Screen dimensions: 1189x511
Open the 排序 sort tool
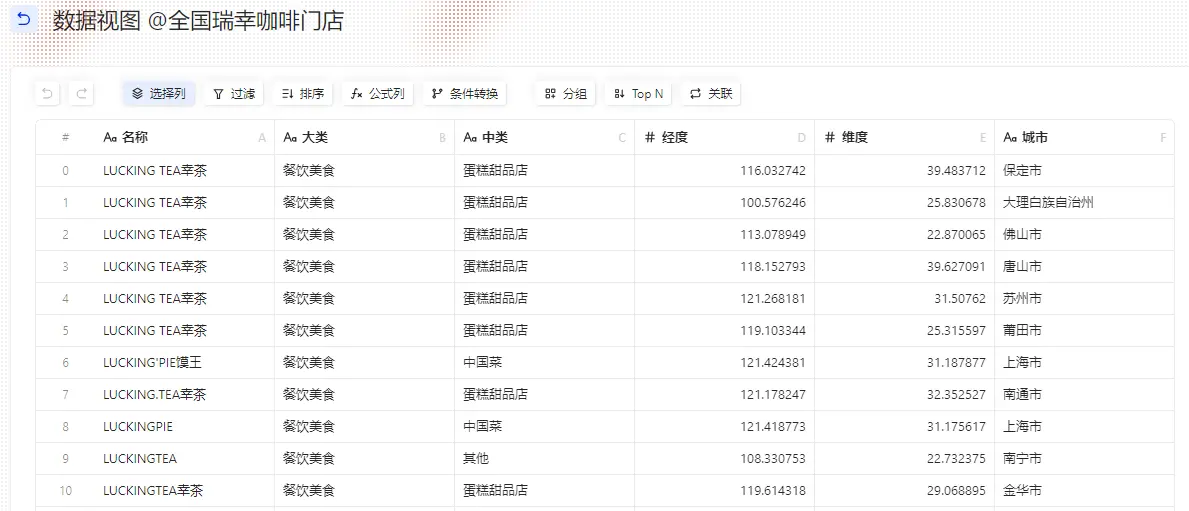[x=303, y=94]
